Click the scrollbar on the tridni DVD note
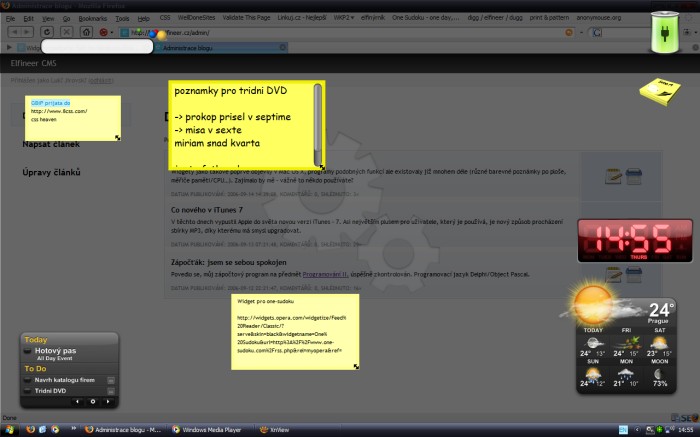700x437 pixels. [318, 125]
